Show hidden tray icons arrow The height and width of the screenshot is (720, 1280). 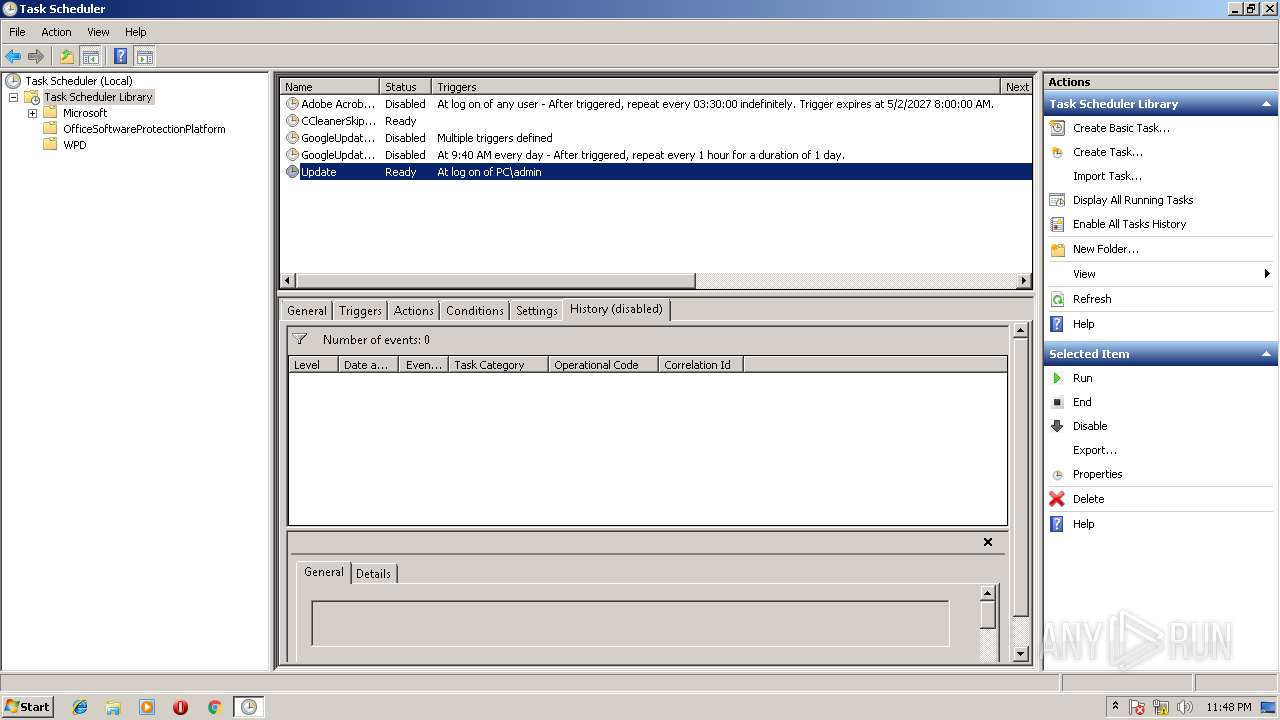click(1115, 706)
